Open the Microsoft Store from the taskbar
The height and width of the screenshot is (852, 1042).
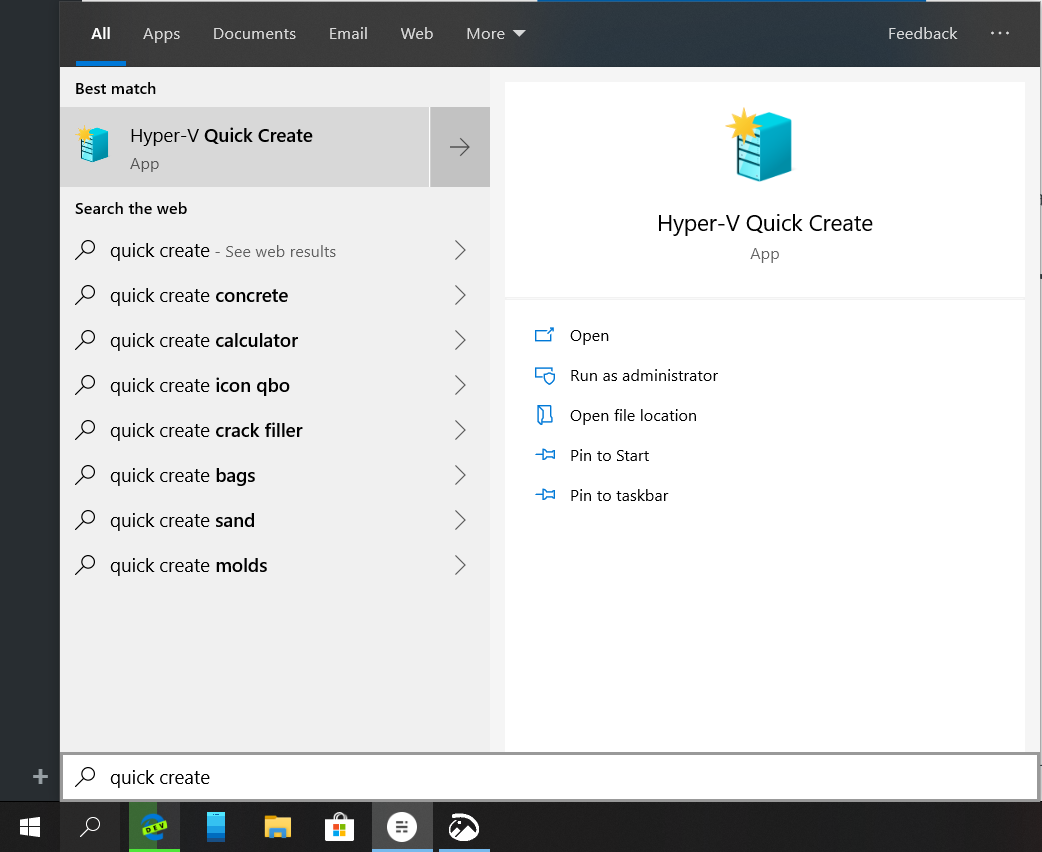pyautogui.click(x=339, y=827)
